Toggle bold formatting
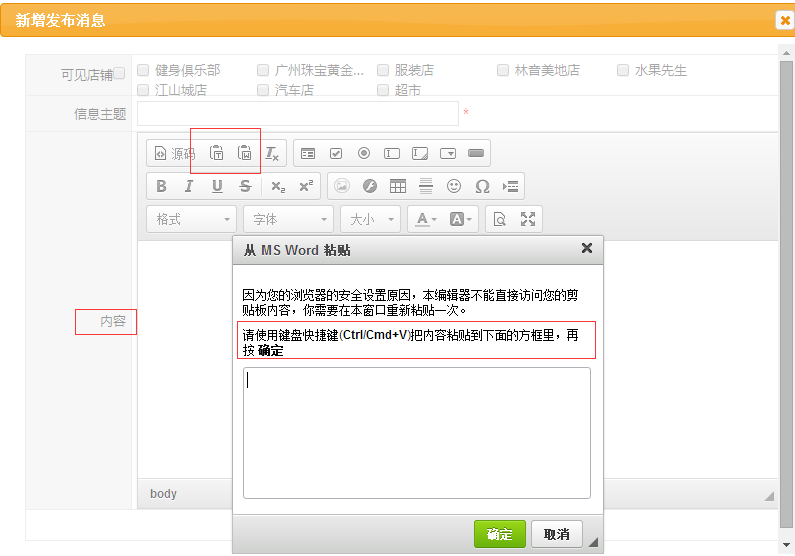 click(161, 186)
